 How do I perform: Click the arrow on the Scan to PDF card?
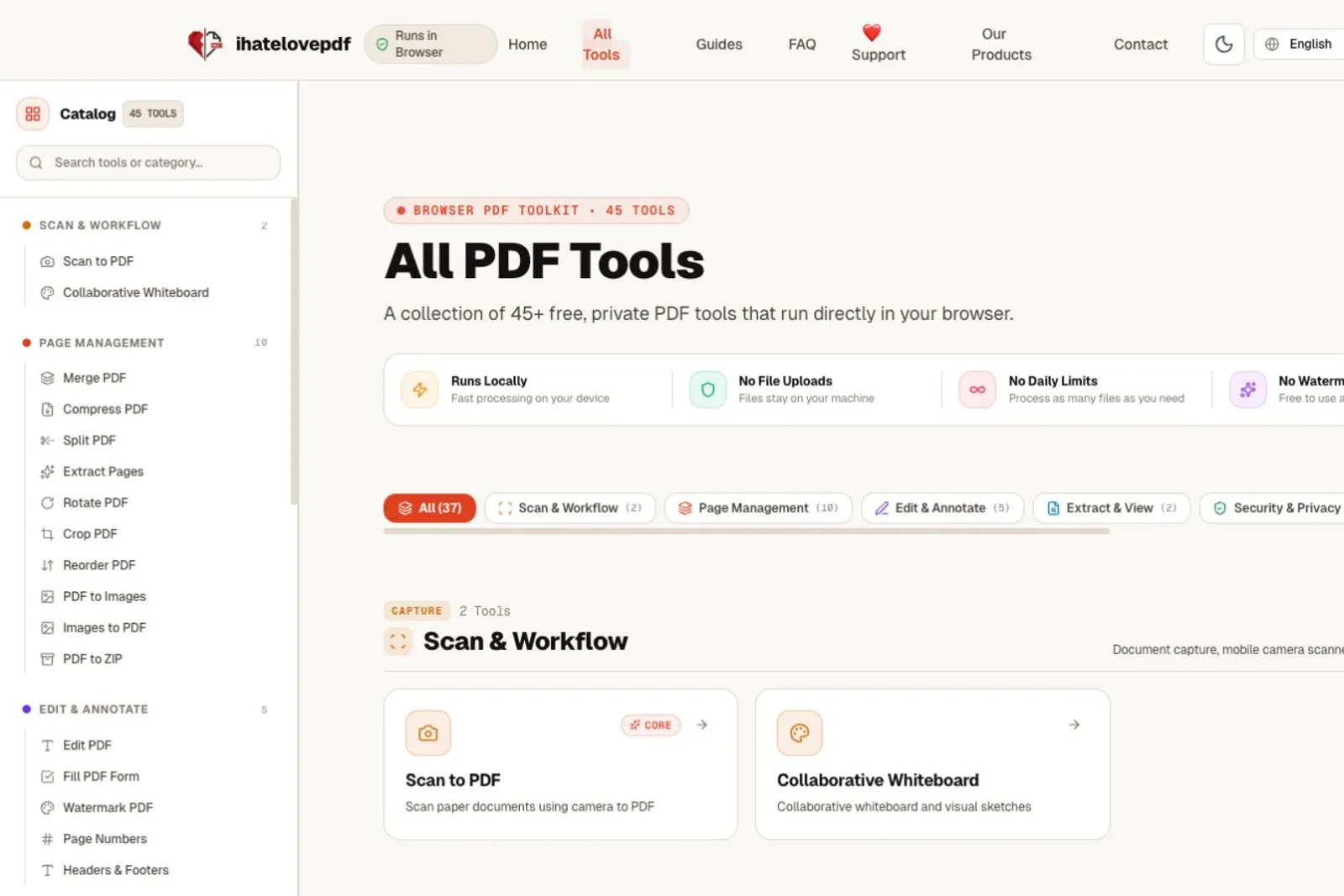pyautogui.click(x=702, y=725)
